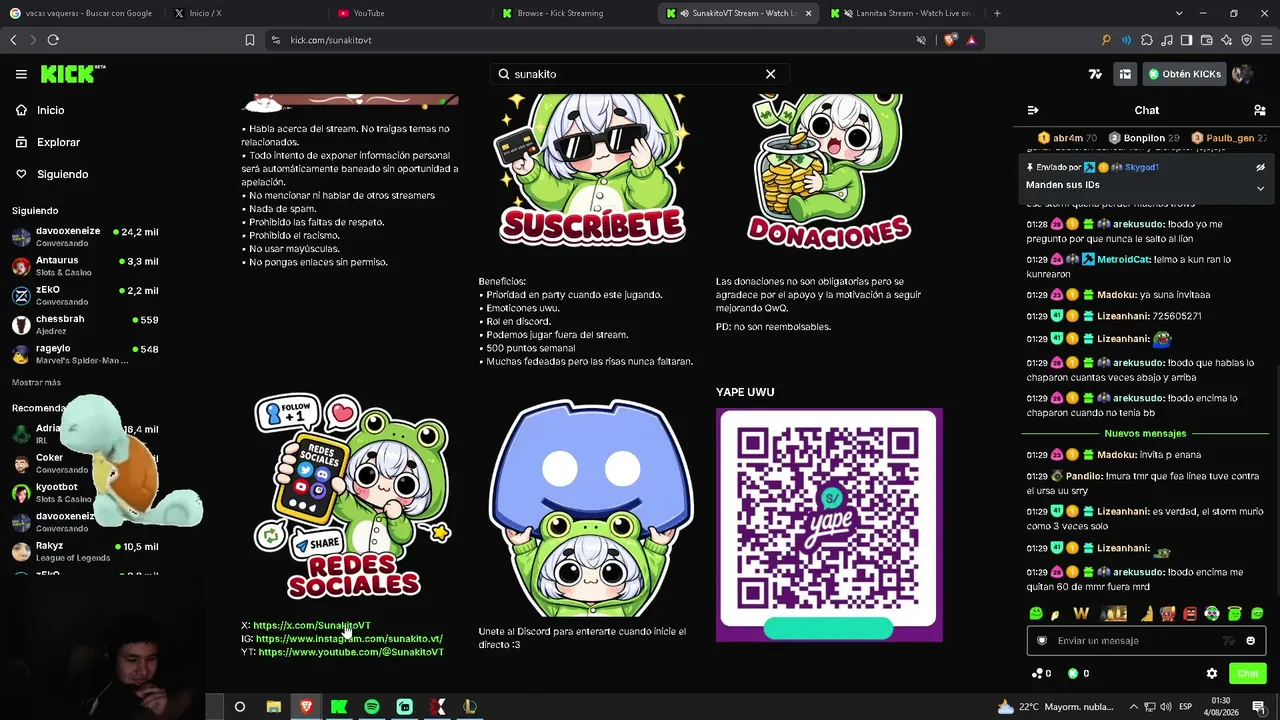Click the Obtén KICKs button
The height and width of the screenshot is (720, 1280).
point(1185,74)
